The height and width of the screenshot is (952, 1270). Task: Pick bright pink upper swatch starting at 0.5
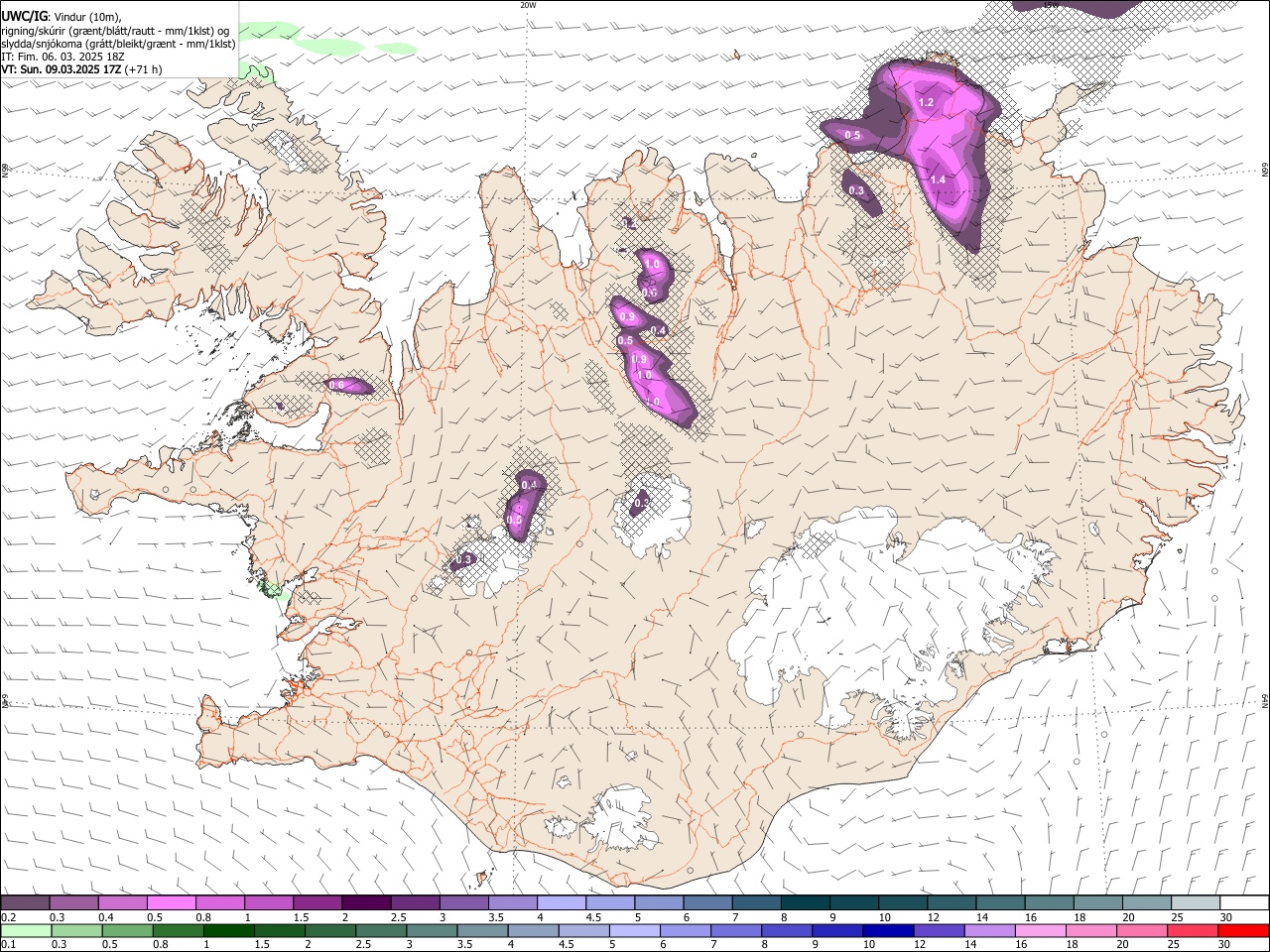pyautogui.click(x=171, y=902)
